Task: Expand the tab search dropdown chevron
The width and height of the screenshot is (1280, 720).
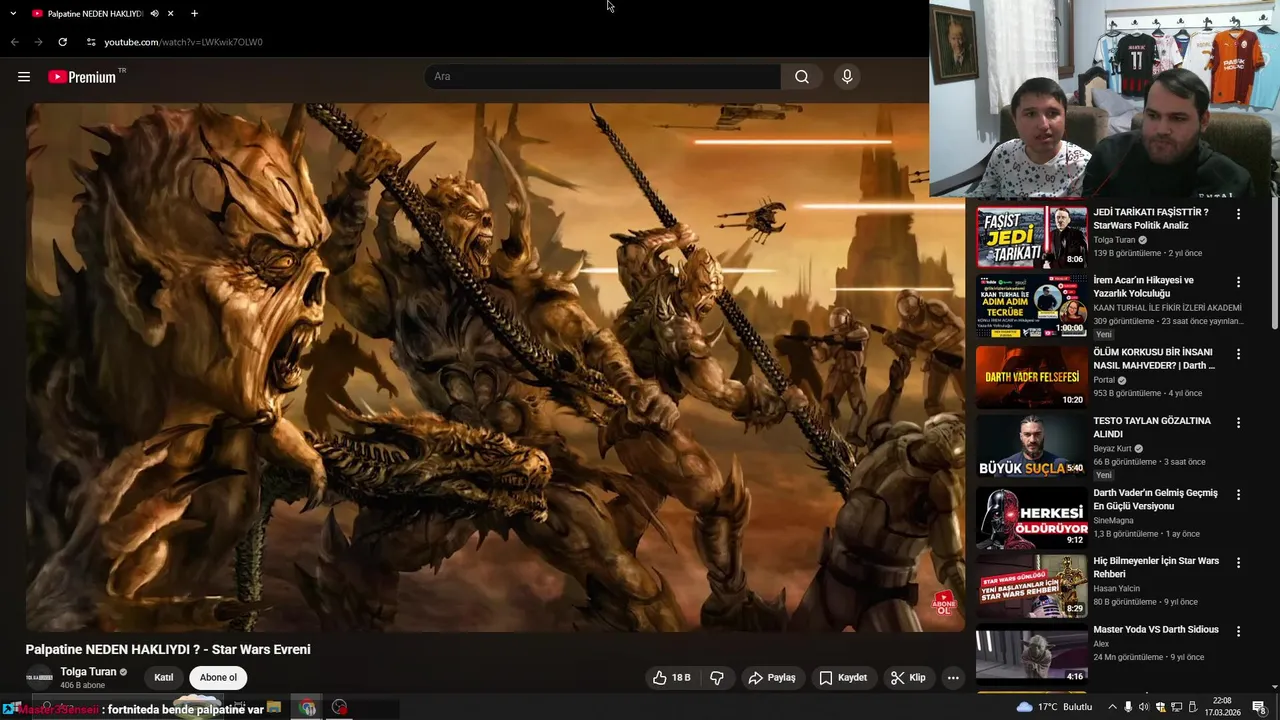Action: pyautogui.click(x=13, y=14)
